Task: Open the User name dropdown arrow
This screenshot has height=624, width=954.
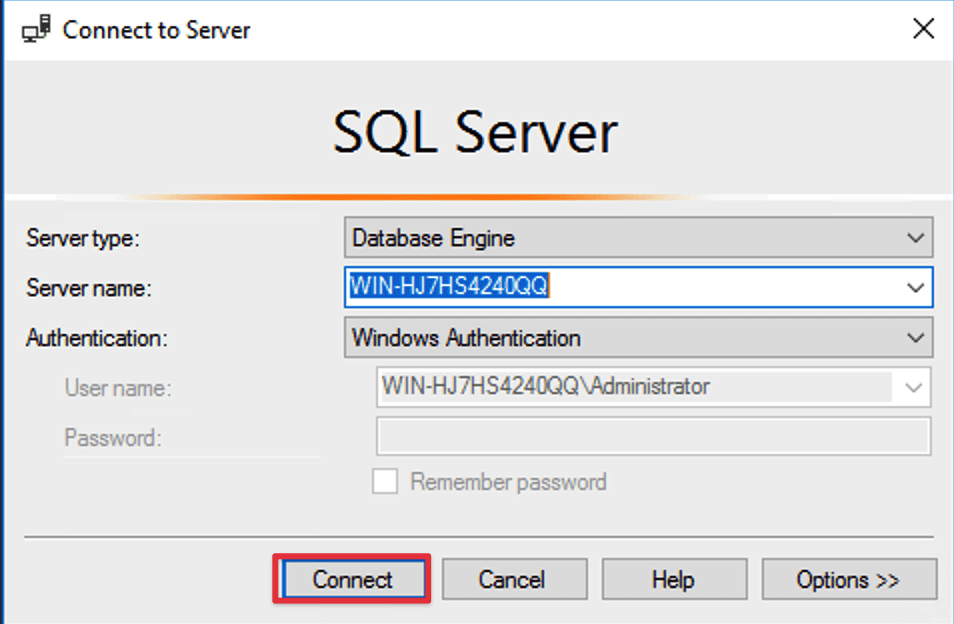Action: [x=913, y=387]
